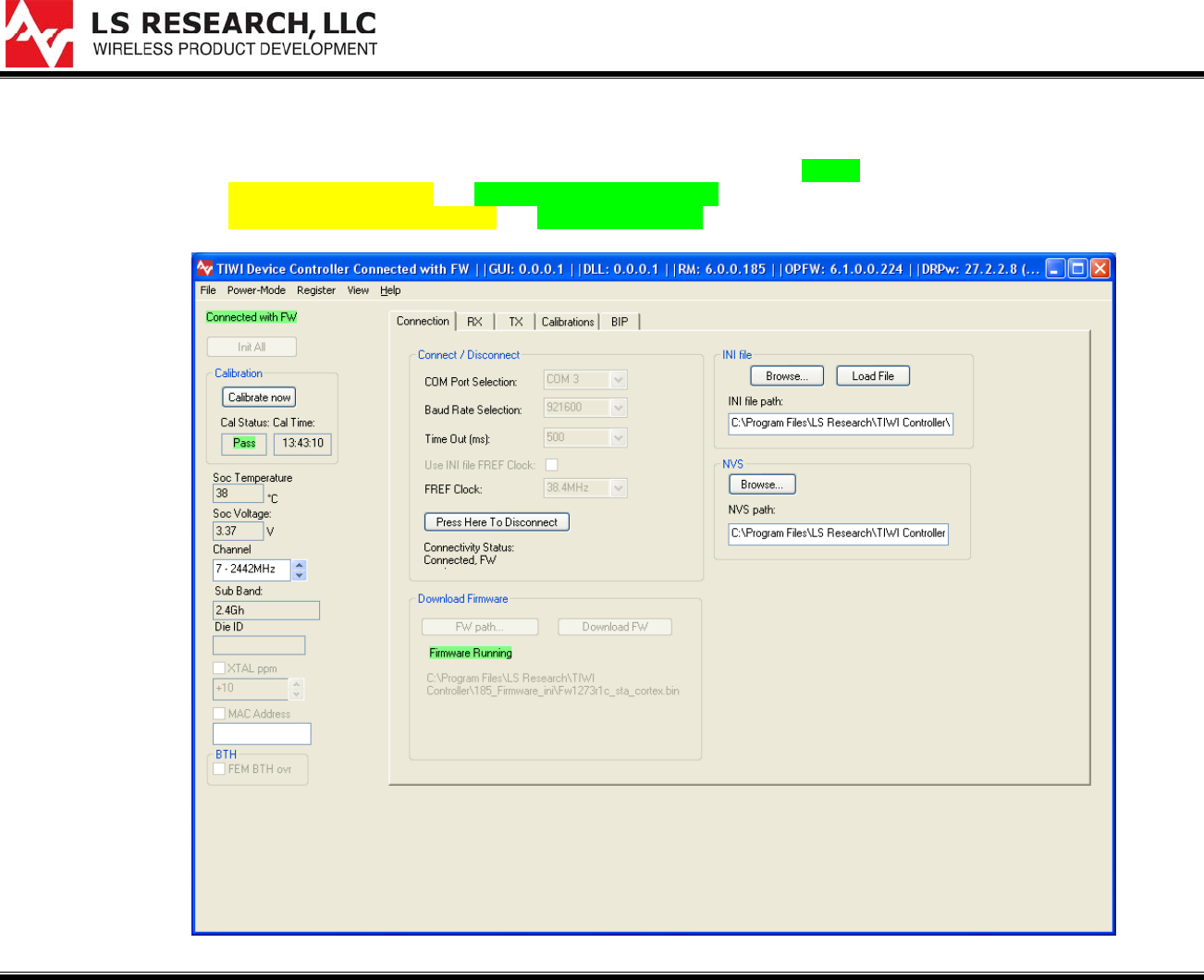Switch to the BIP tab
1204x980 pixels.
[x=620, y=322]
